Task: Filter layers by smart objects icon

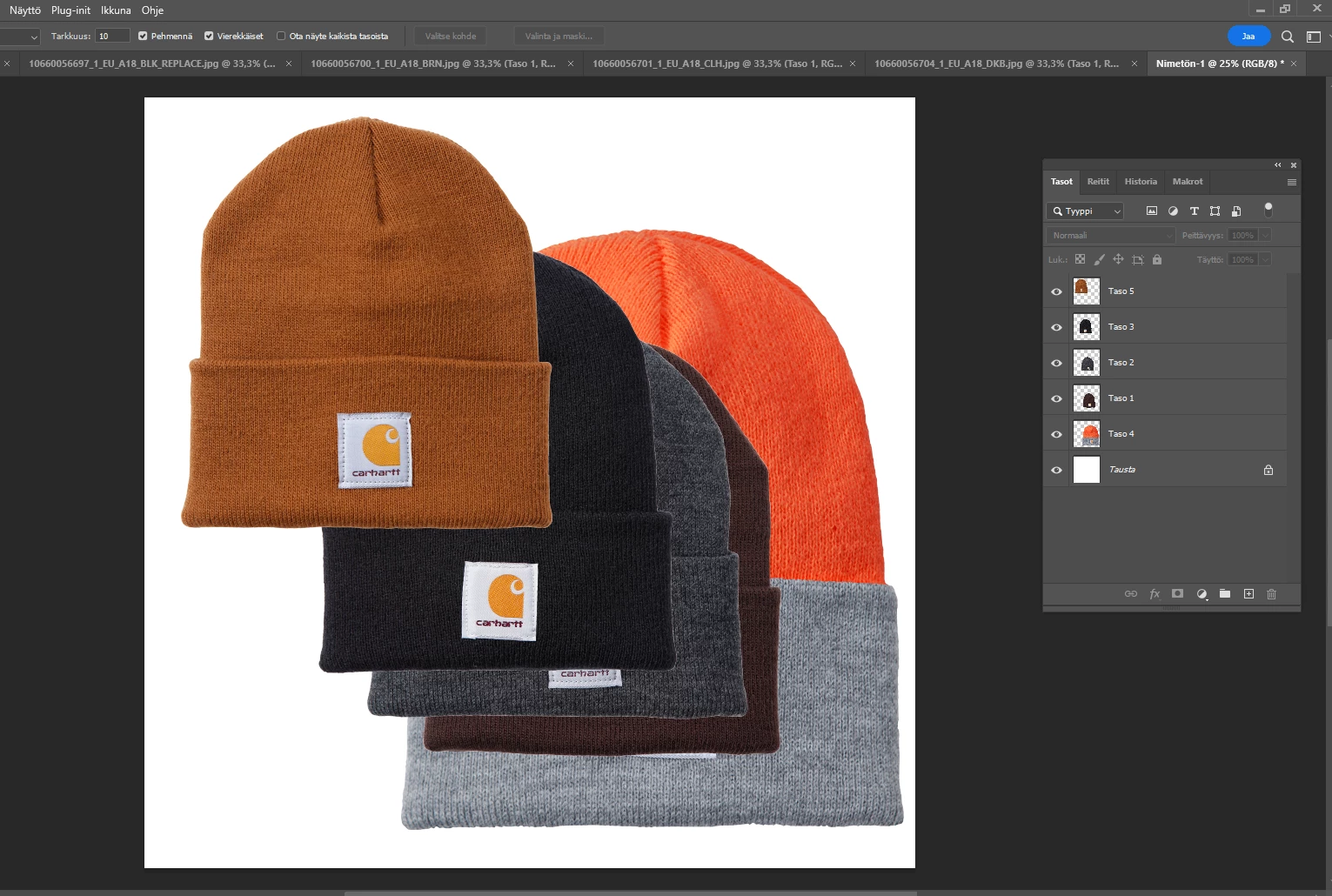Action: click(1236, 211)
